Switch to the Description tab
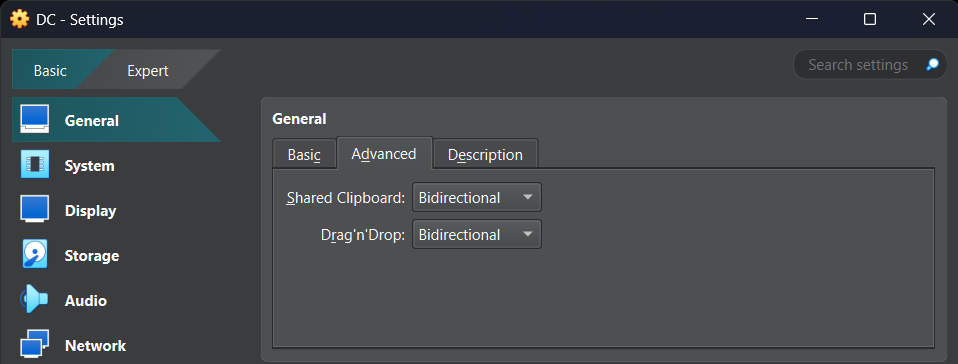Image resolution: width=958 pixels, height=364 pixels. pyautogui.click(x=485, y=155)
